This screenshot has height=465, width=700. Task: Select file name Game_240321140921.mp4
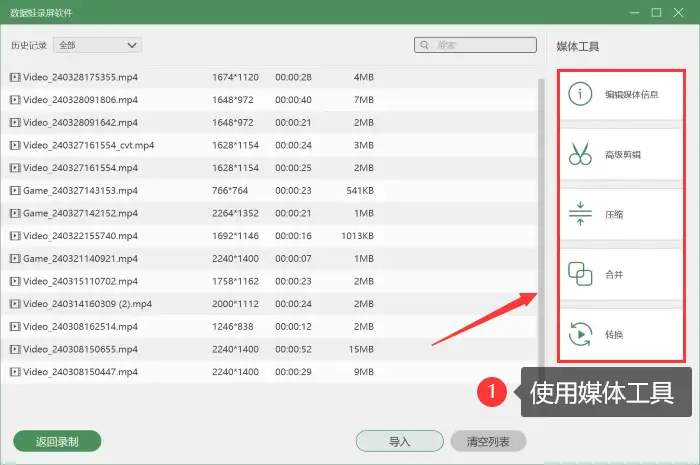[80, 258]
